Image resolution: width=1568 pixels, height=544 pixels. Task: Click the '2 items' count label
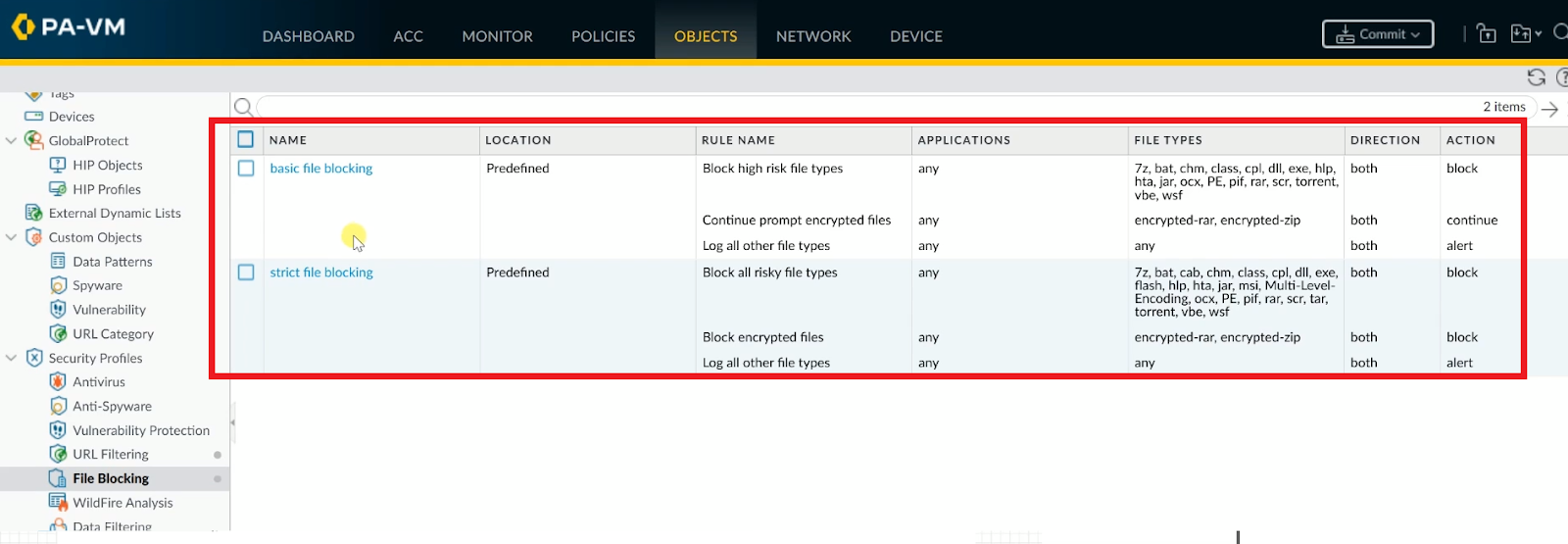[1504, 107]
